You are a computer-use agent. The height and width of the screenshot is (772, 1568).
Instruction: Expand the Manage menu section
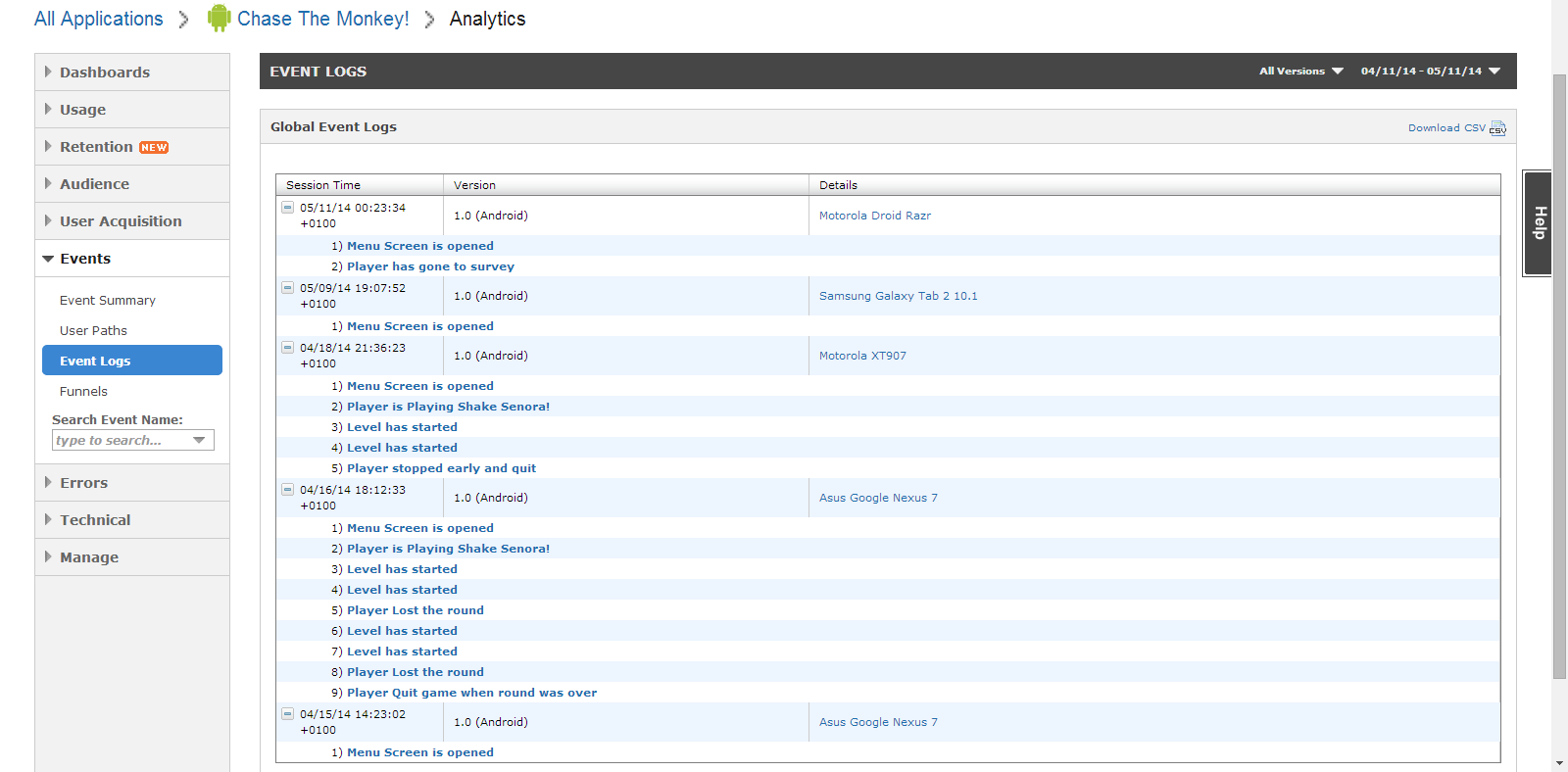(132, 557)
